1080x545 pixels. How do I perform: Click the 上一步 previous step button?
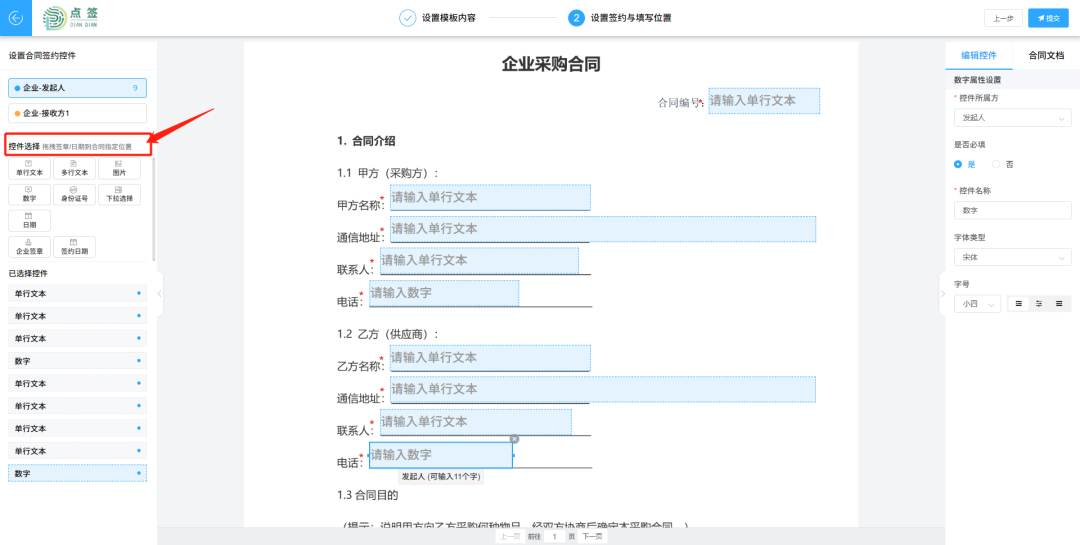pos(1003,18)
